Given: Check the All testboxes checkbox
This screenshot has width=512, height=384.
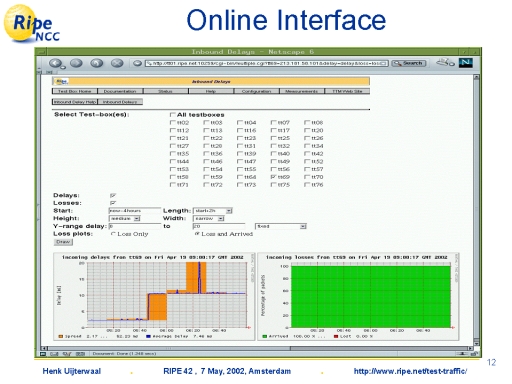Looking at the screenshot, I should [x=173, y=115].
